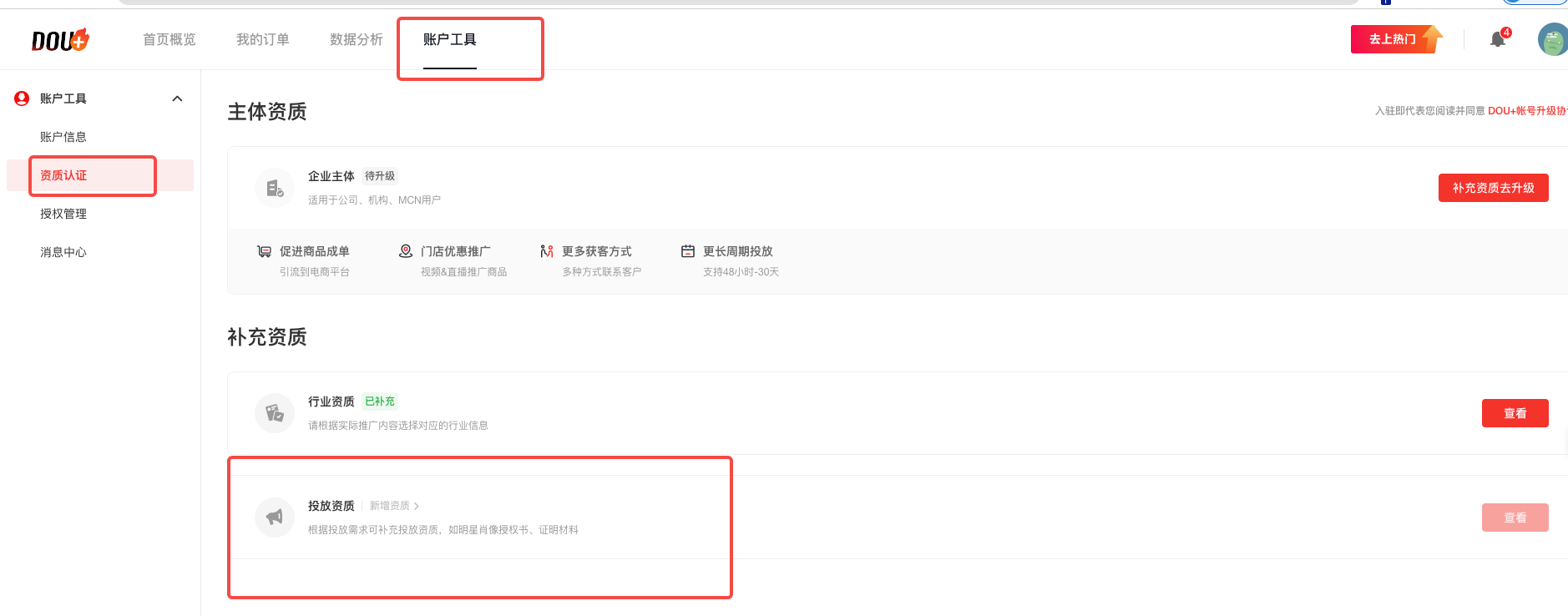Go to the 数据分析 tab
Viewport: 1568px width, 616px height.
357,39
